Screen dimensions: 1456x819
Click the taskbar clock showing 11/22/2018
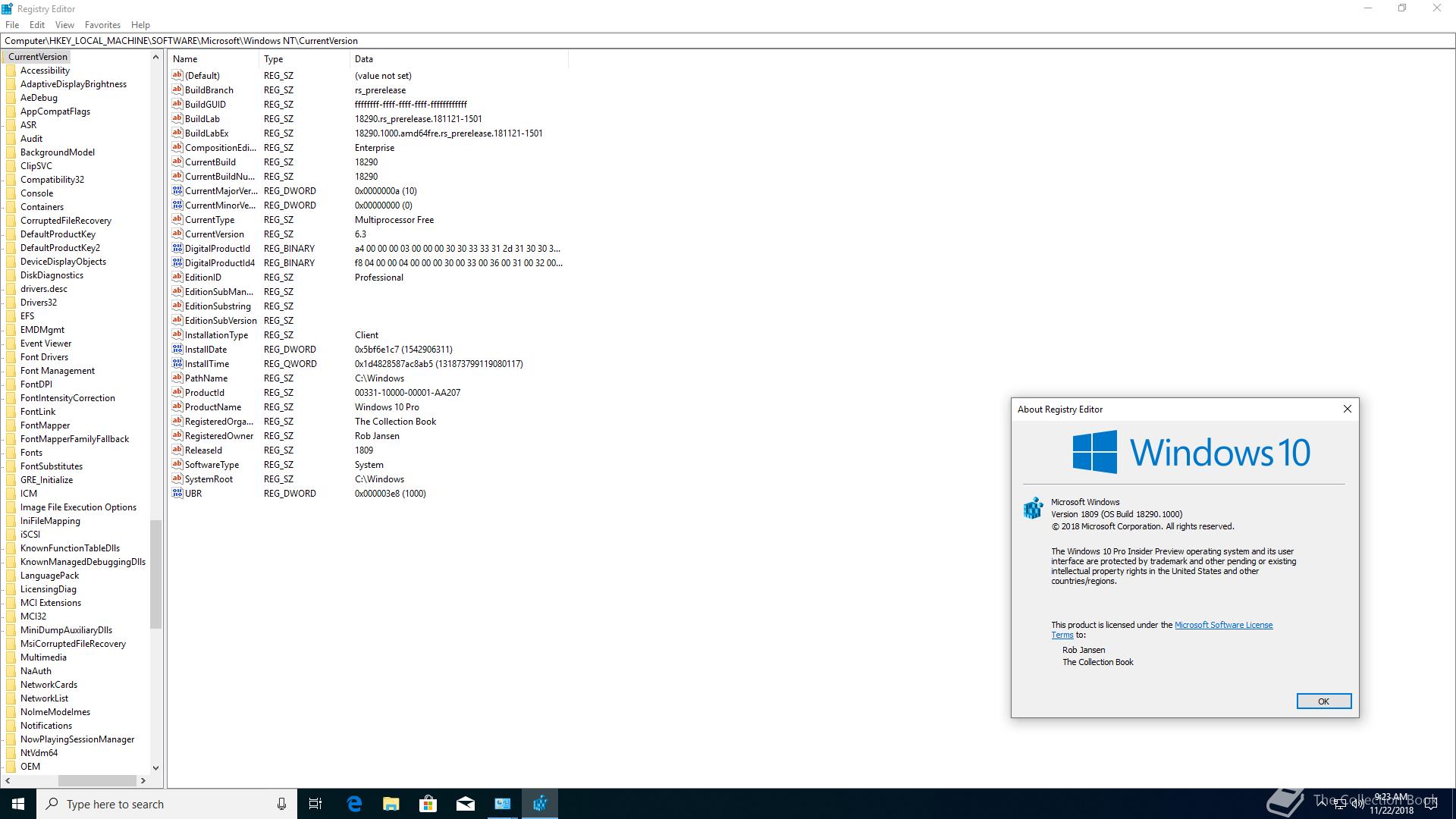tap(1391, 804)
